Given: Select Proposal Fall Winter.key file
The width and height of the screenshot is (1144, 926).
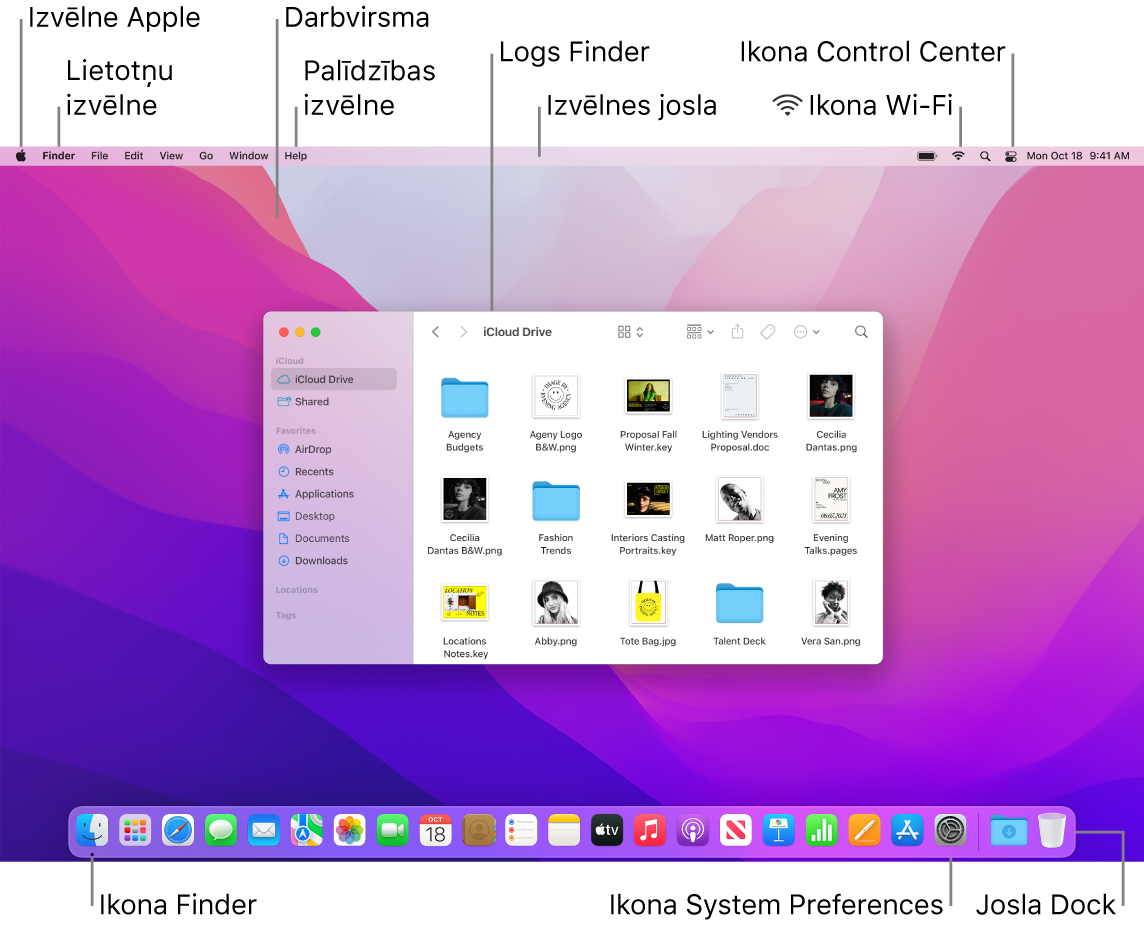Looking at the screenshot, I should click(649, 414).
